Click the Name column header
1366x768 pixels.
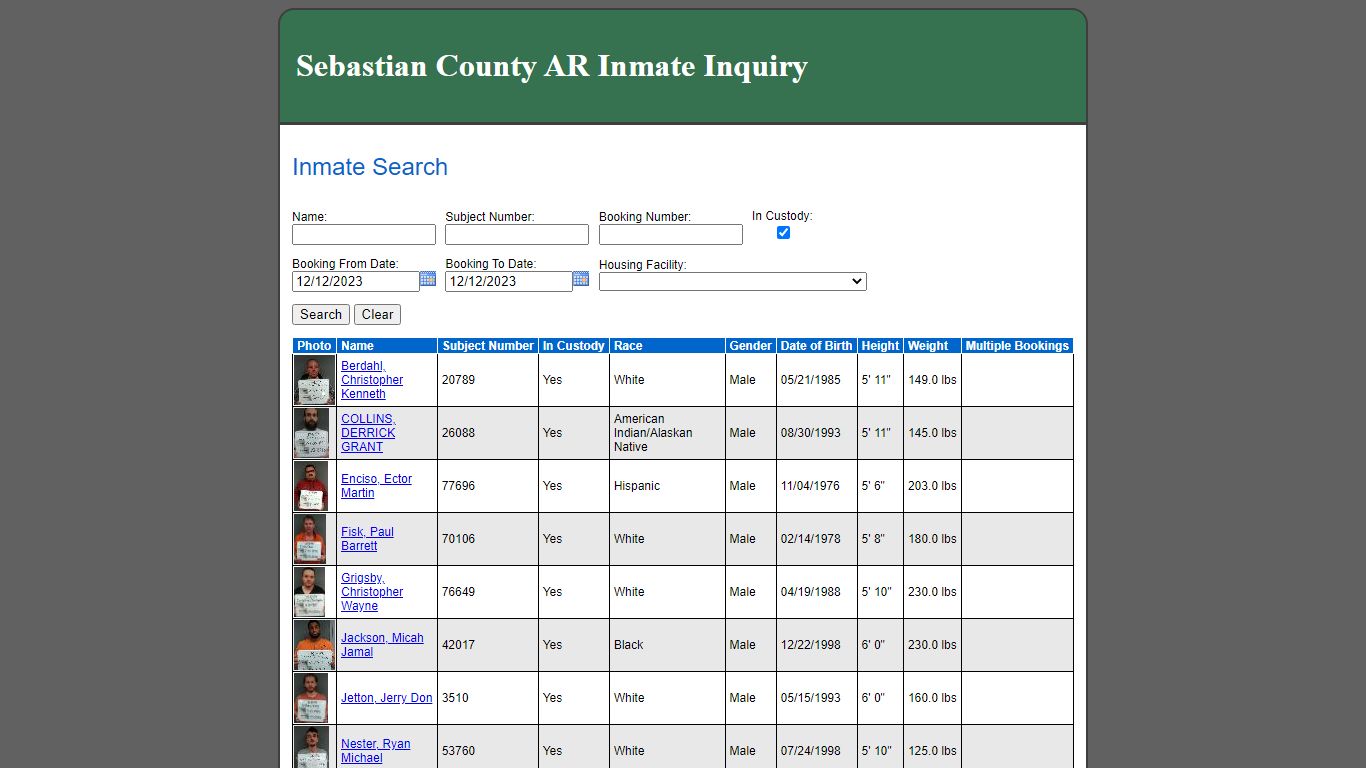387,346
